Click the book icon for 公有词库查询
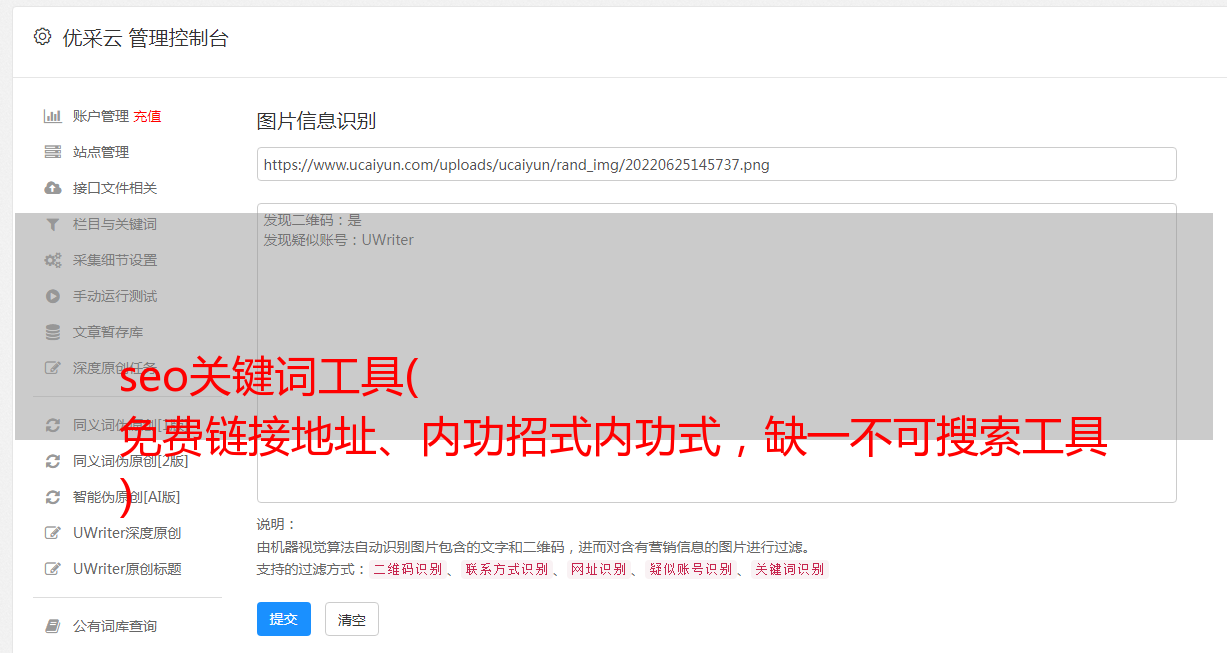This screenshot has width=1227, height=653. click(53, 626)
